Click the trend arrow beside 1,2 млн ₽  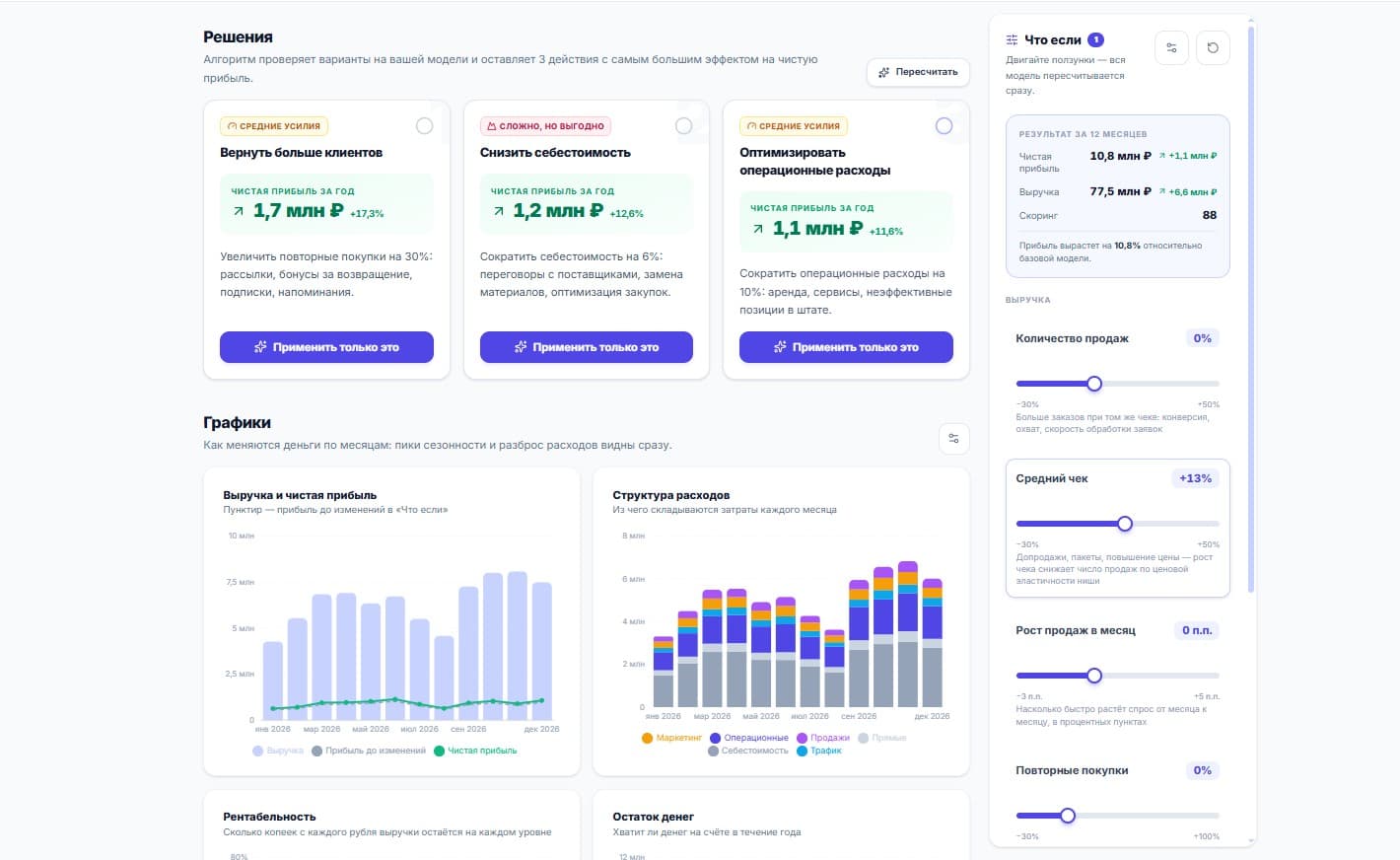[x=499, y=211]
